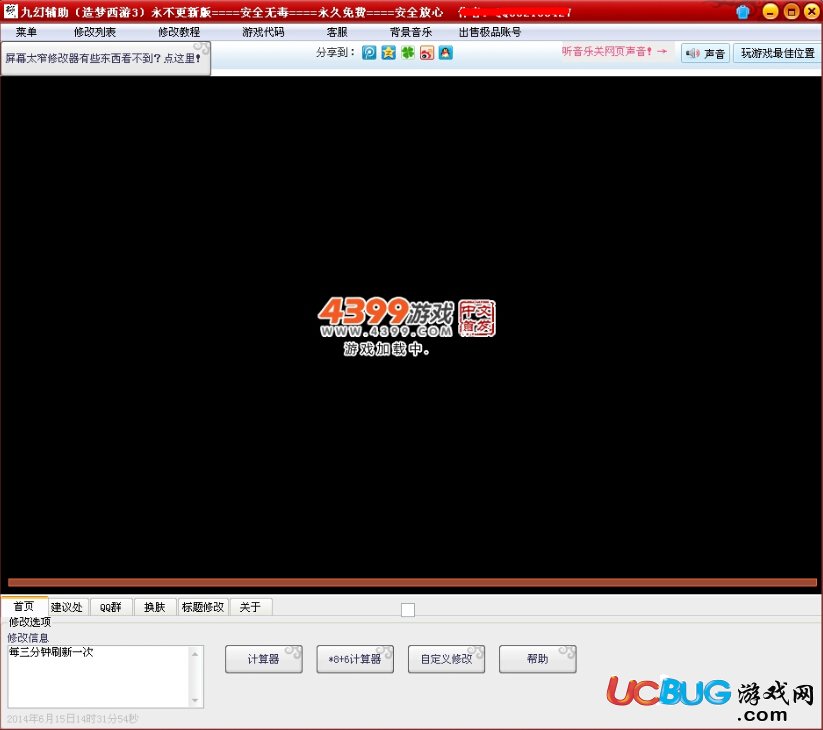Switch to the QQ群 tab
Image resolution: width=823 pixels, height=730 pixels.
(110, 607)
